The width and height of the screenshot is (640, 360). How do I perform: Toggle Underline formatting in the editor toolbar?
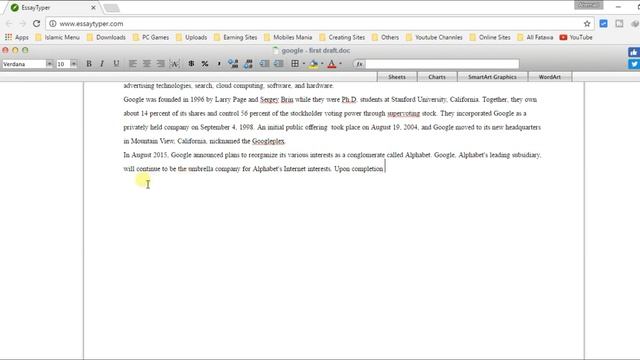coord(116,64)
